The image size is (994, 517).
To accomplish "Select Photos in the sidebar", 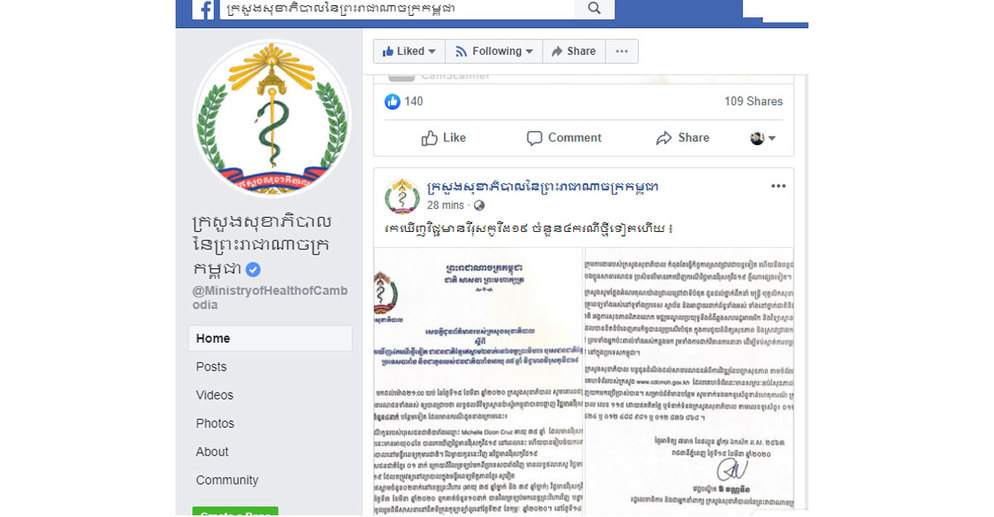I will 215,423.
